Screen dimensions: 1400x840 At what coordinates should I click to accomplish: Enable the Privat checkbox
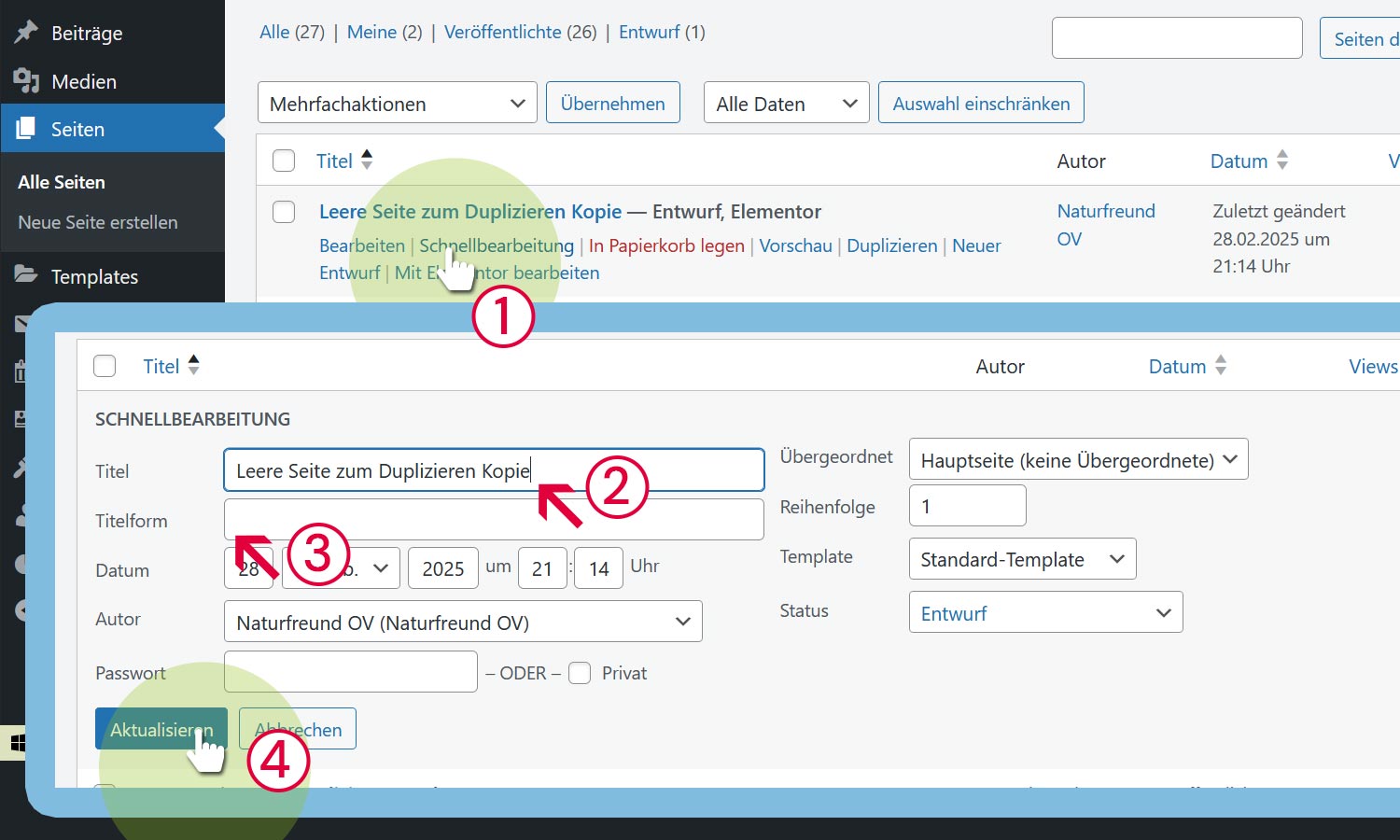[x=580, y=672]
